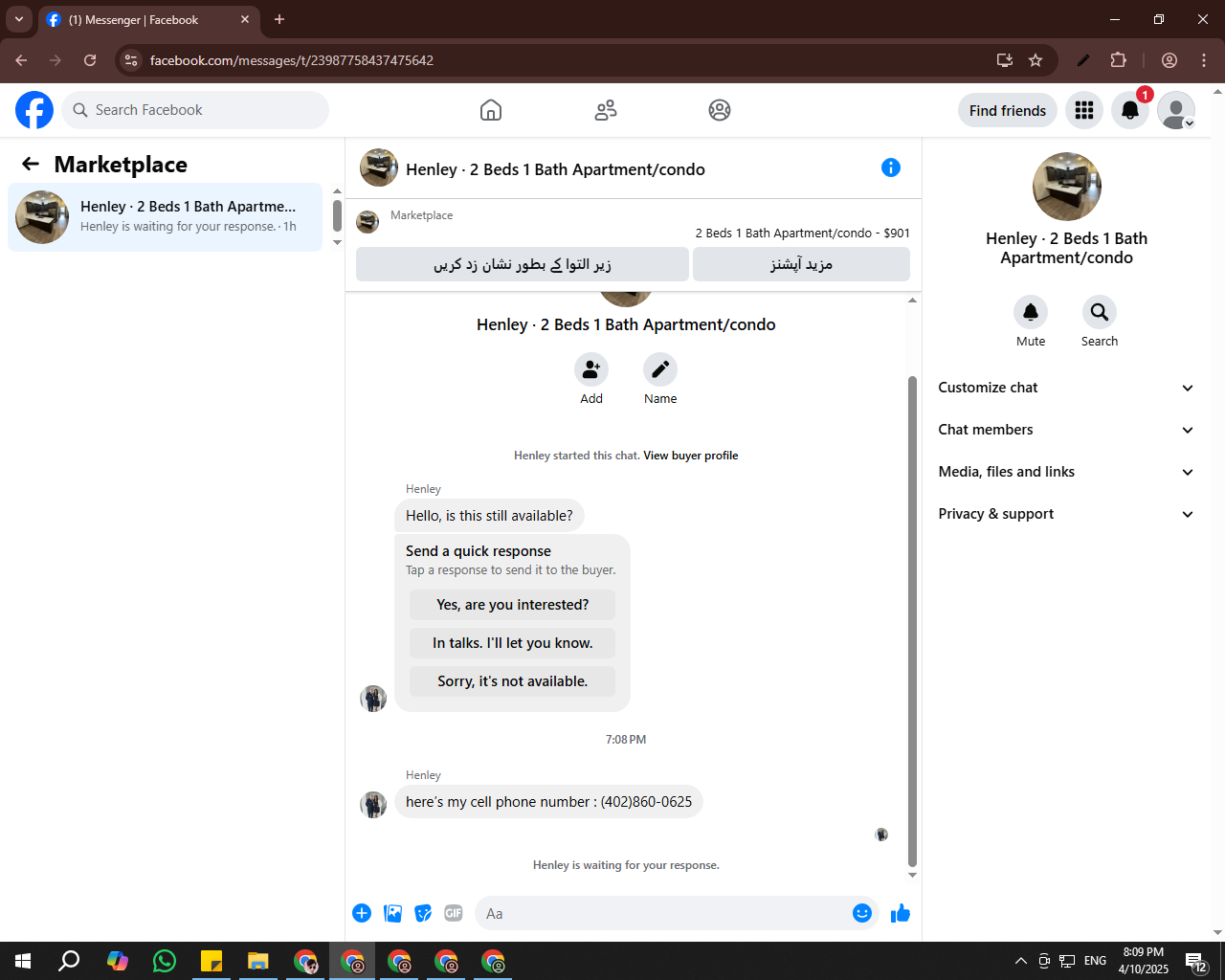The image size is (1225, 980).
Task: Mute the conversation in the right panel
Action: click(1031, 312)
